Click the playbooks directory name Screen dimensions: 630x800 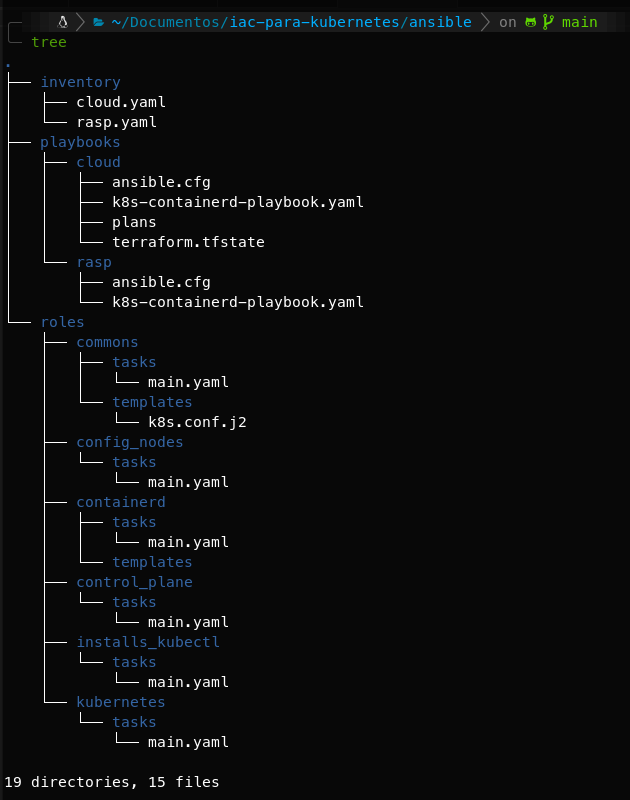(80, 142)
